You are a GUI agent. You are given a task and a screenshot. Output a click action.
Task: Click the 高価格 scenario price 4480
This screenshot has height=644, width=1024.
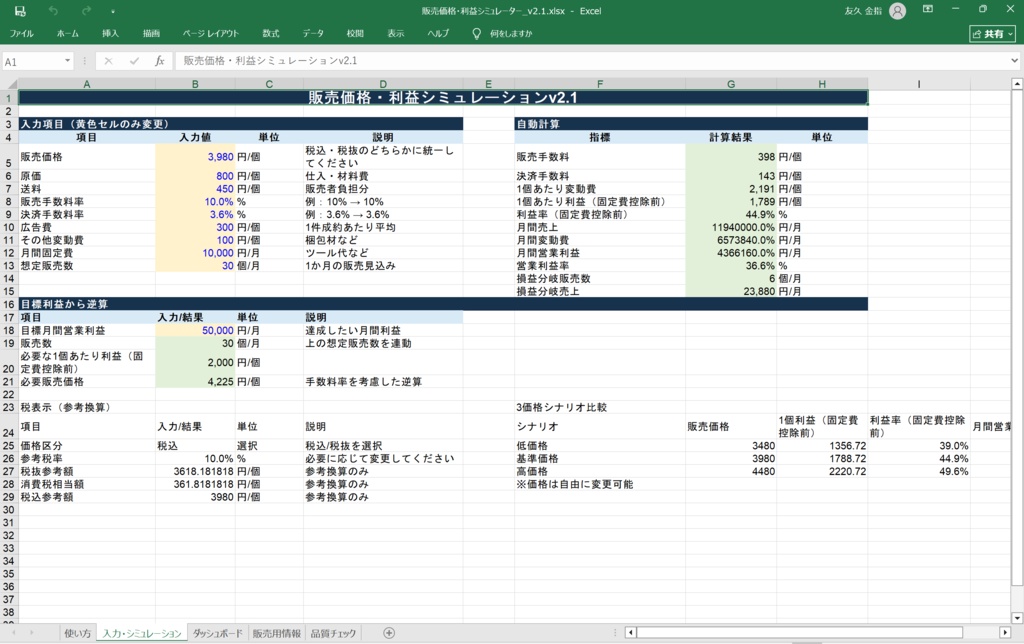pyautogui.click(x=731, y=471)
